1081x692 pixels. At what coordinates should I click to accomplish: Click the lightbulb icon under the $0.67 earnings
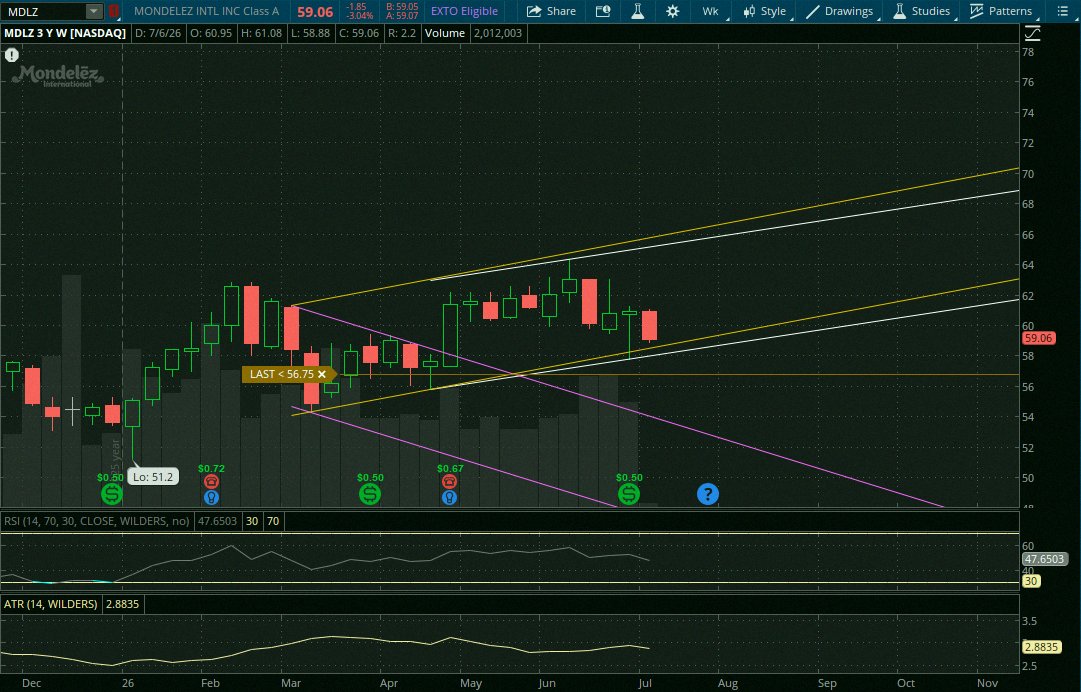(x=449, y=497)
